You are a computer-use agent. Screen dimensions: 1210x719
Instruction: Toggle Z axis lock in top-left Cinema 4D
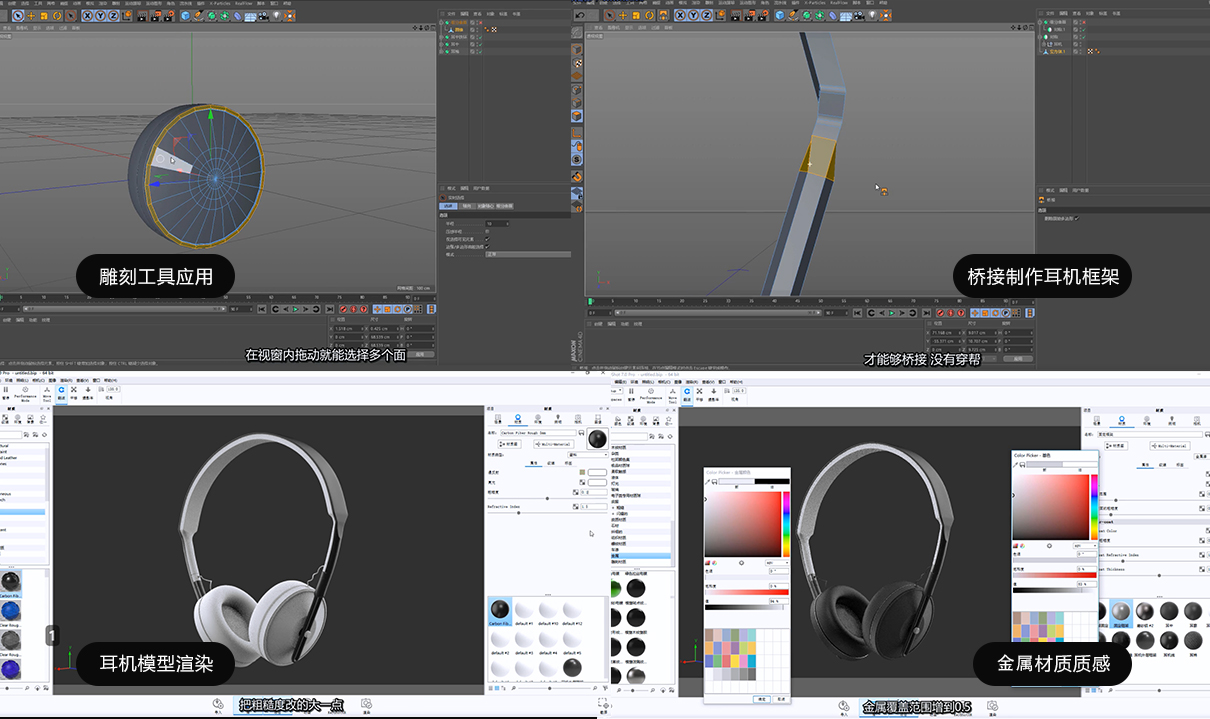point(113,15)
